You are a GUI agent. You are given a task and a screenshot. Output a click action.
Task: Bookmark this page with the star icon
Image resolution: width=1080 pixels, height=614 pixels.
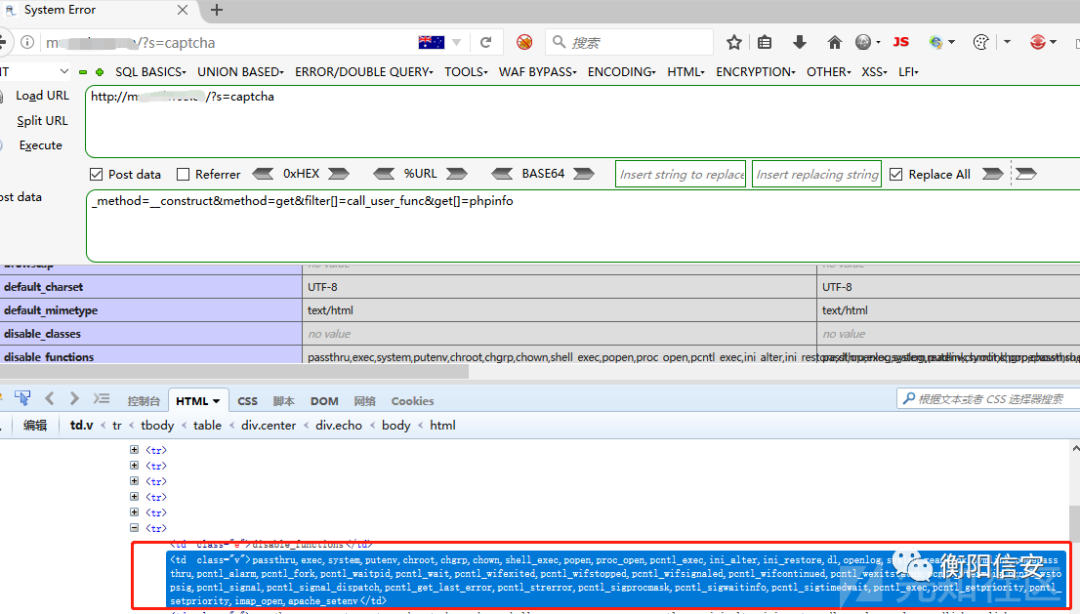(x=734, y=42)
